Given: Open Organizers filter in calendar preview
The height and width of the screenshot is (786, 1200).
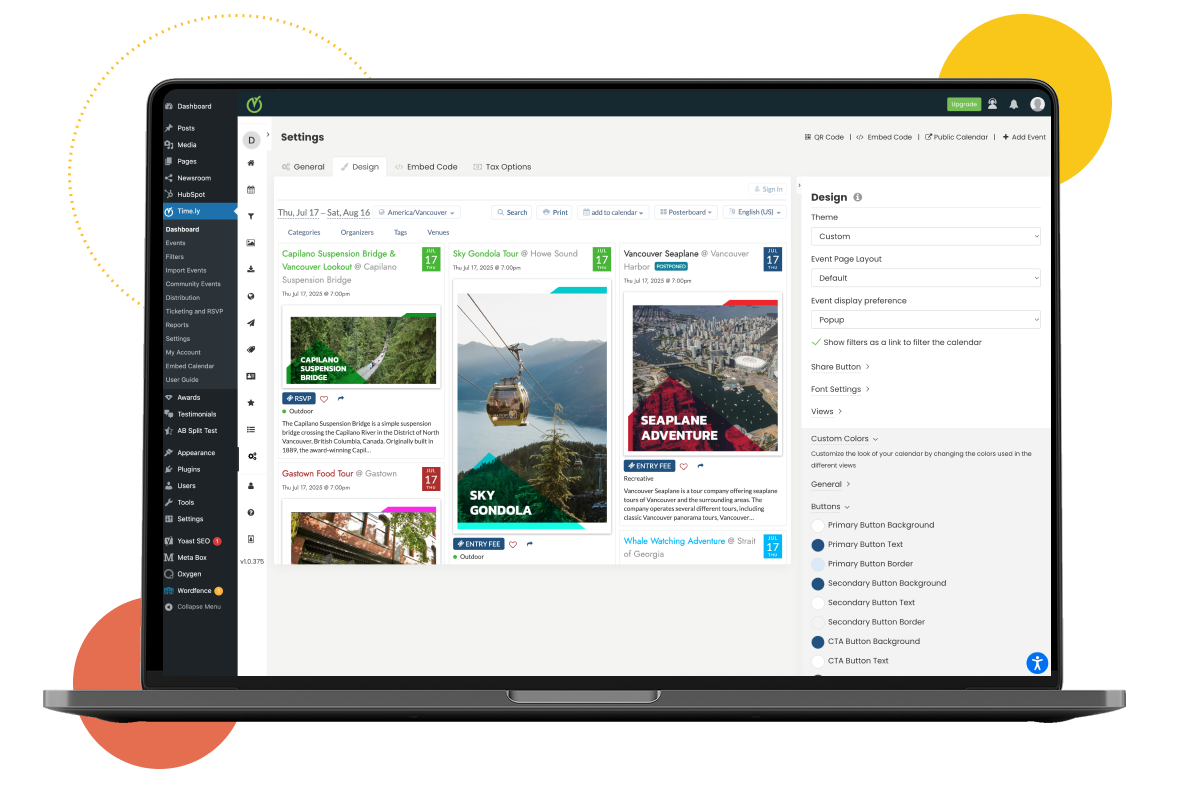Looking at the screenshot, I should (357, 232).
